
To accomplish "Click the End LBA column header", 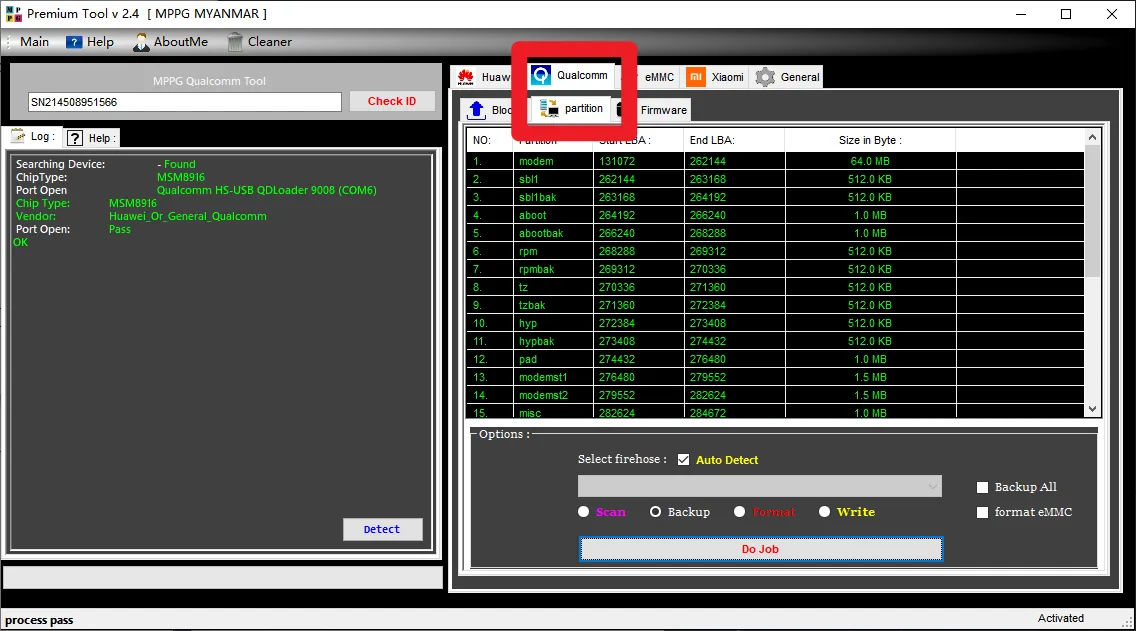I will pos(733,140).
